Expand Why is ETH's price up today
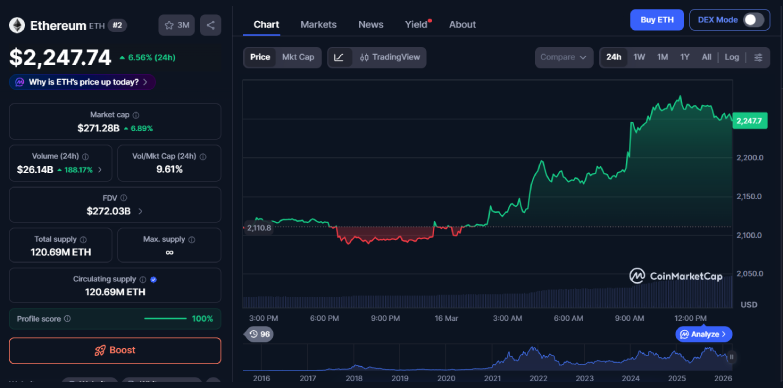This screenshot has height=388, width=783. (x=82, y=82)
